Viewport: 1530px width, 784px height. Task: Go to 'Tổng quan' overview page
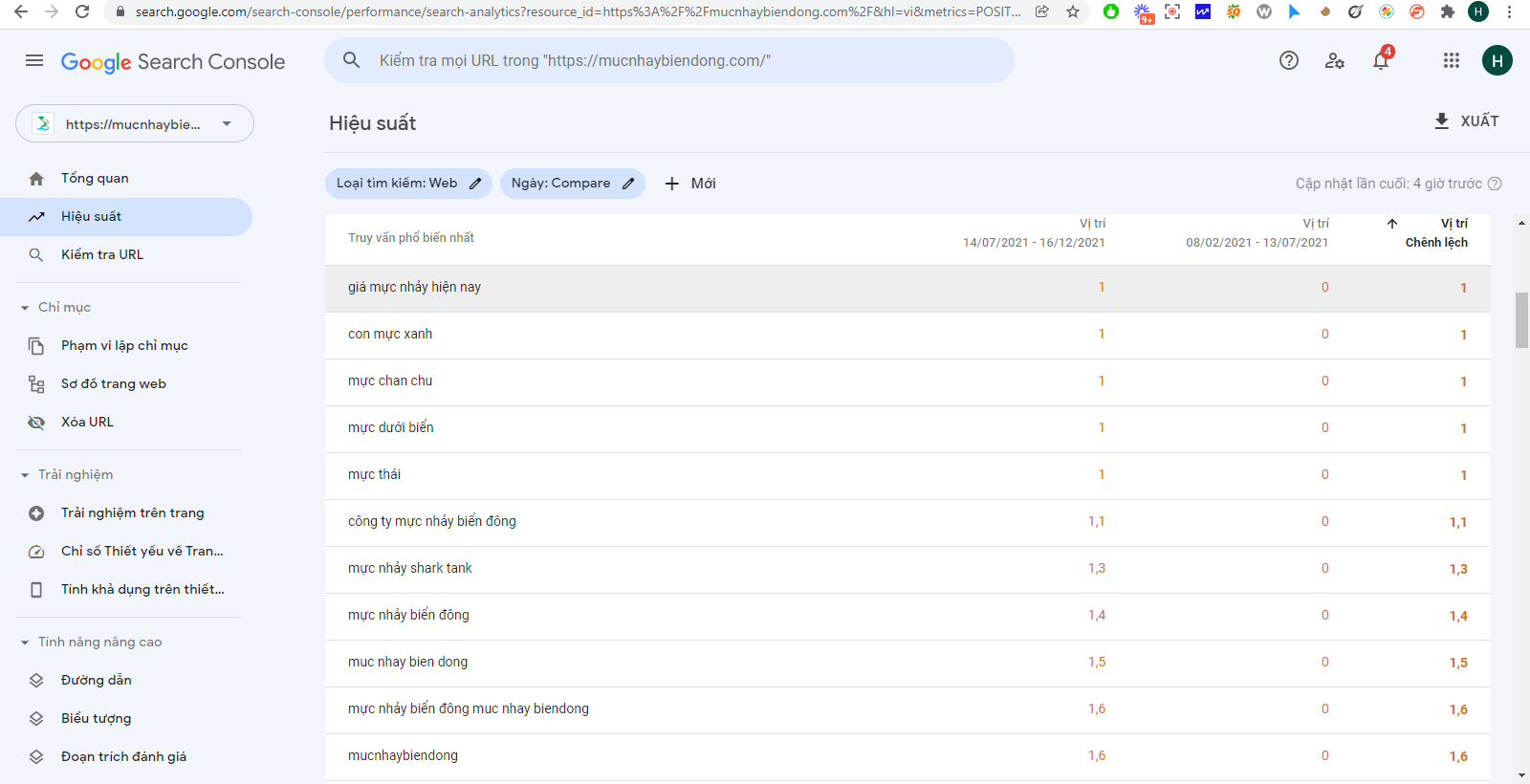coord(95,179)
